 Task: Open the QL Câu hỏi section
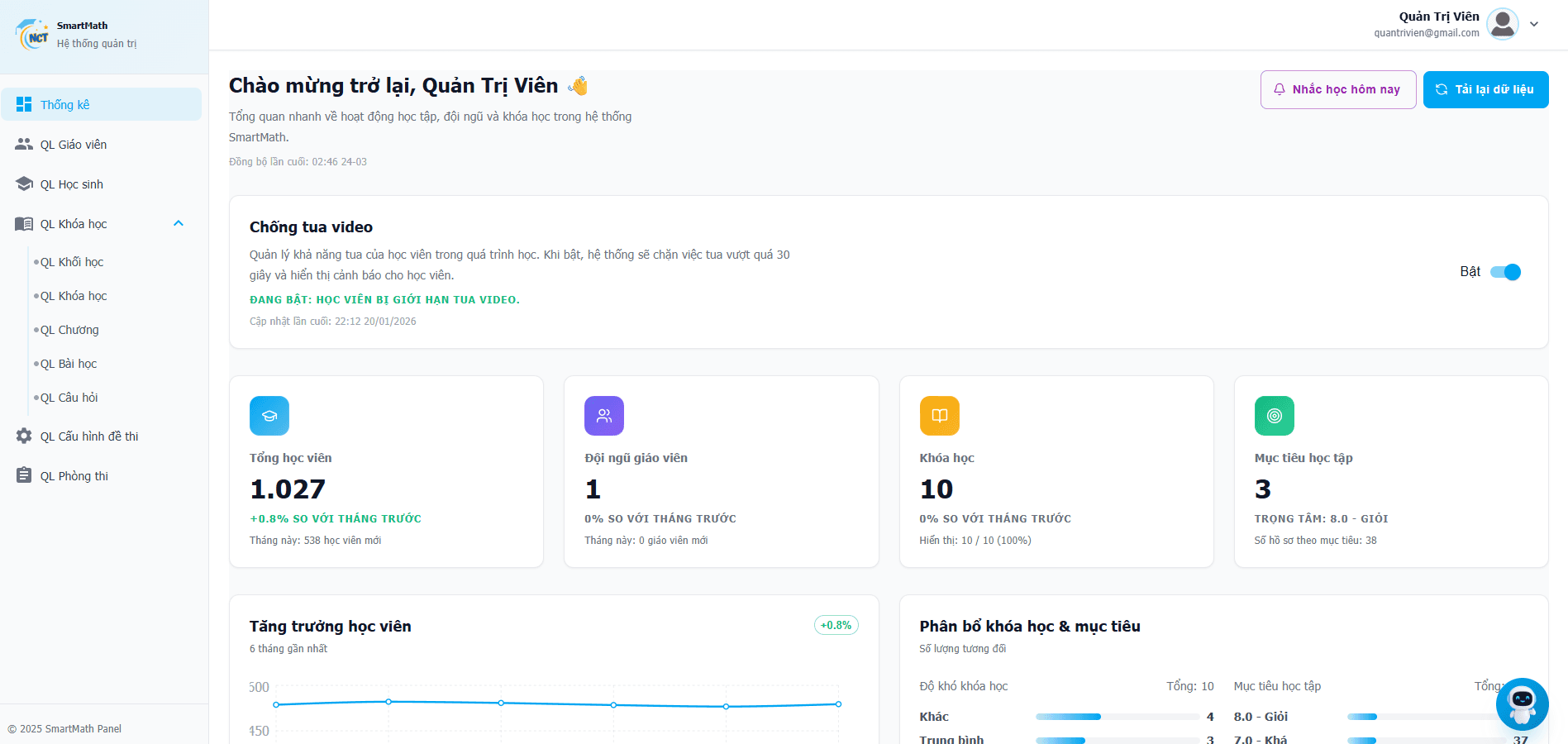click(68, 397)
